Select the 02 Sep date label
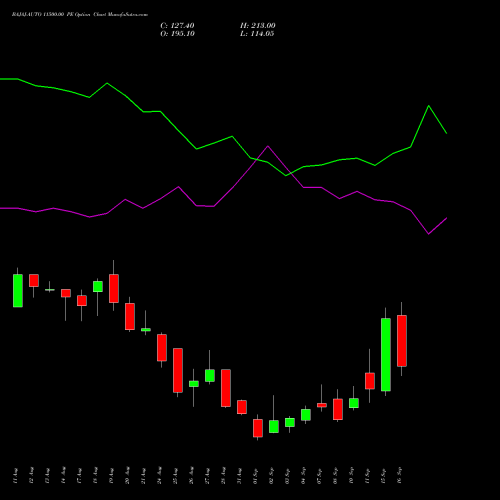500x500 pixels. [271, 475]
